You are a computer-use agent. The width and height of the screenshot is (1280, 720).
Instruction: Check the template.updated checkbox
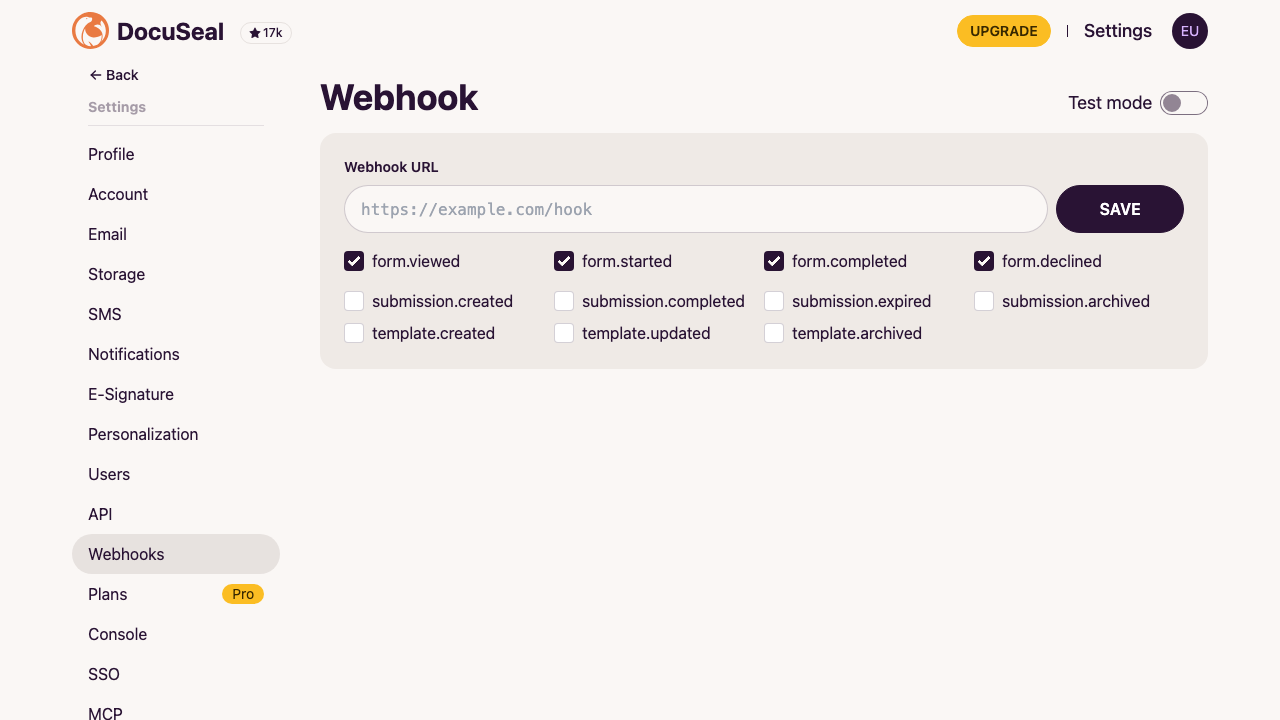[564, 333]
